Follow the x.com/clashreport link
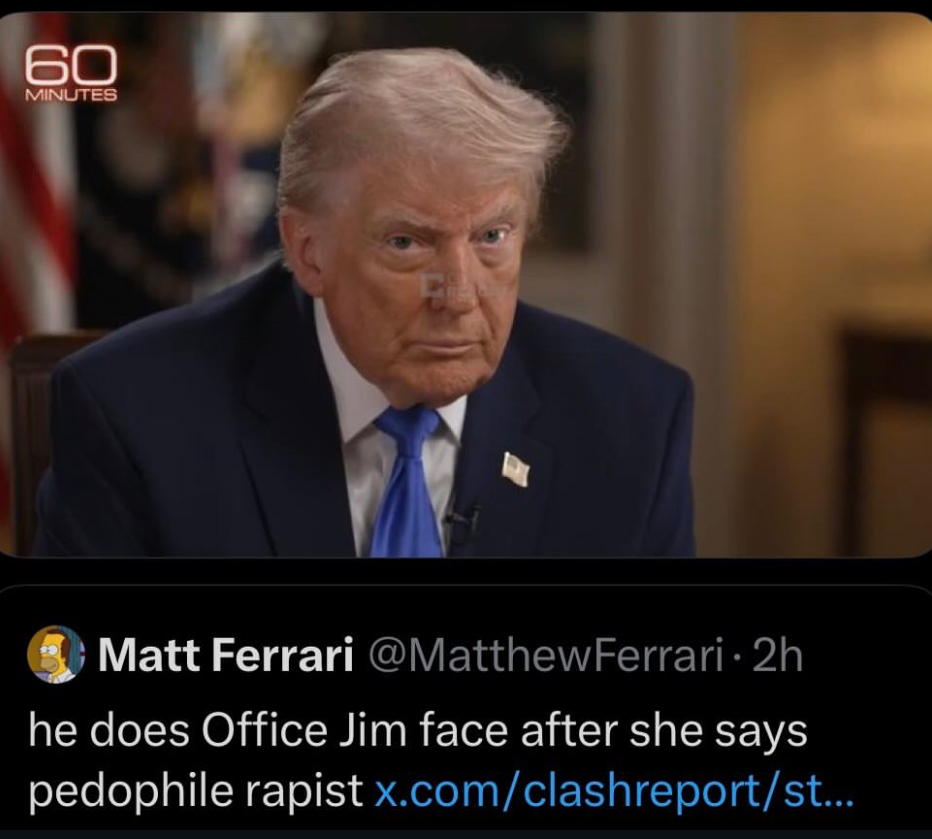 point(613,791)
